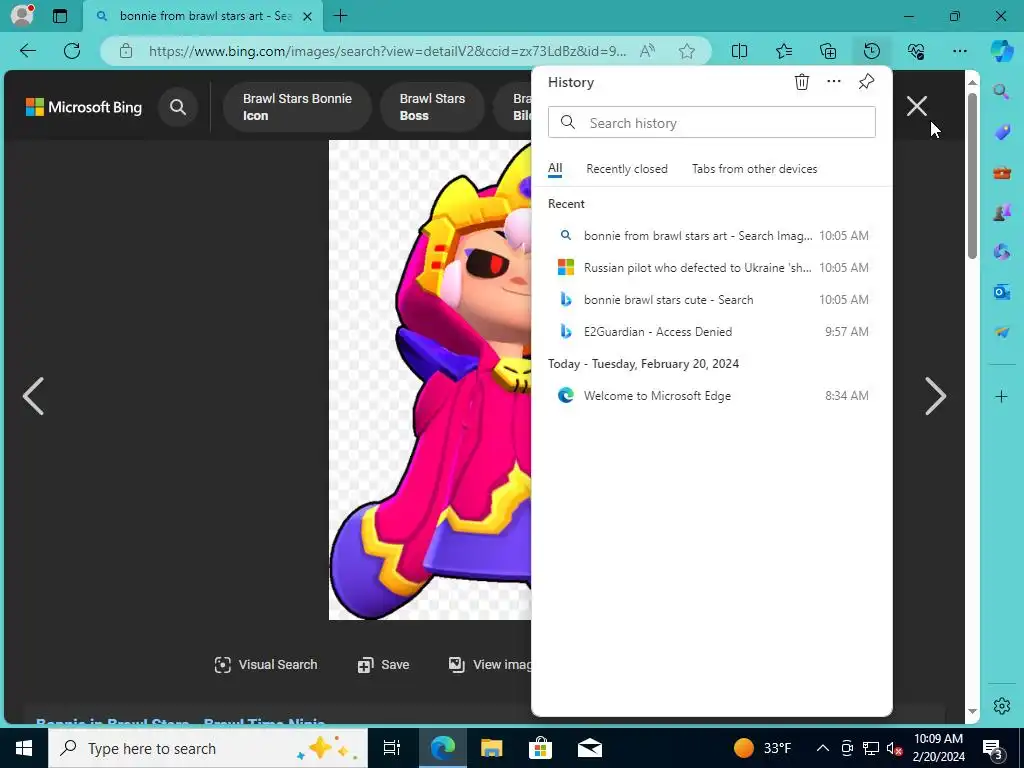Open the Edge profile avatar icon

coord(22,16)
